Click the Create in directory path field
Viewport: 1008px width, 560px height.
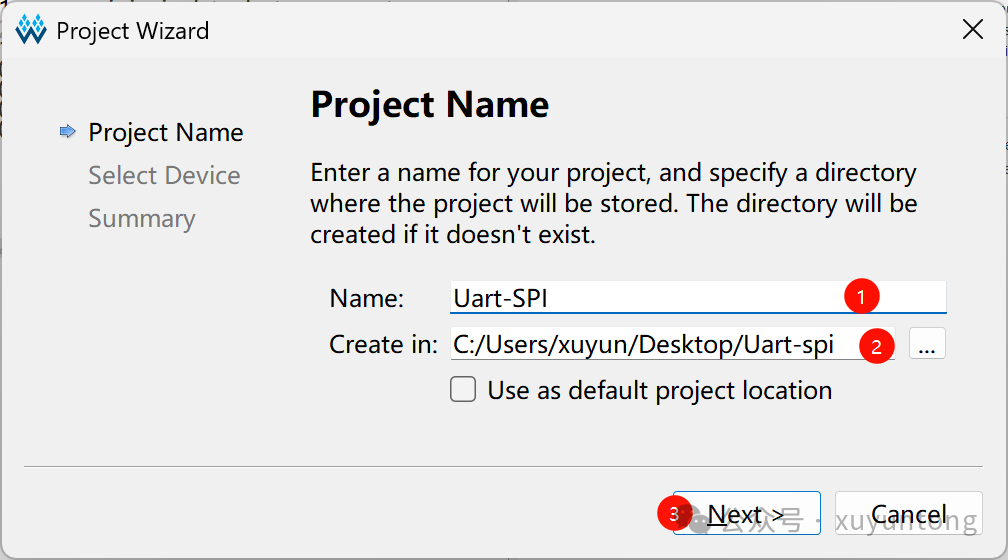click(x=672, y=344)
